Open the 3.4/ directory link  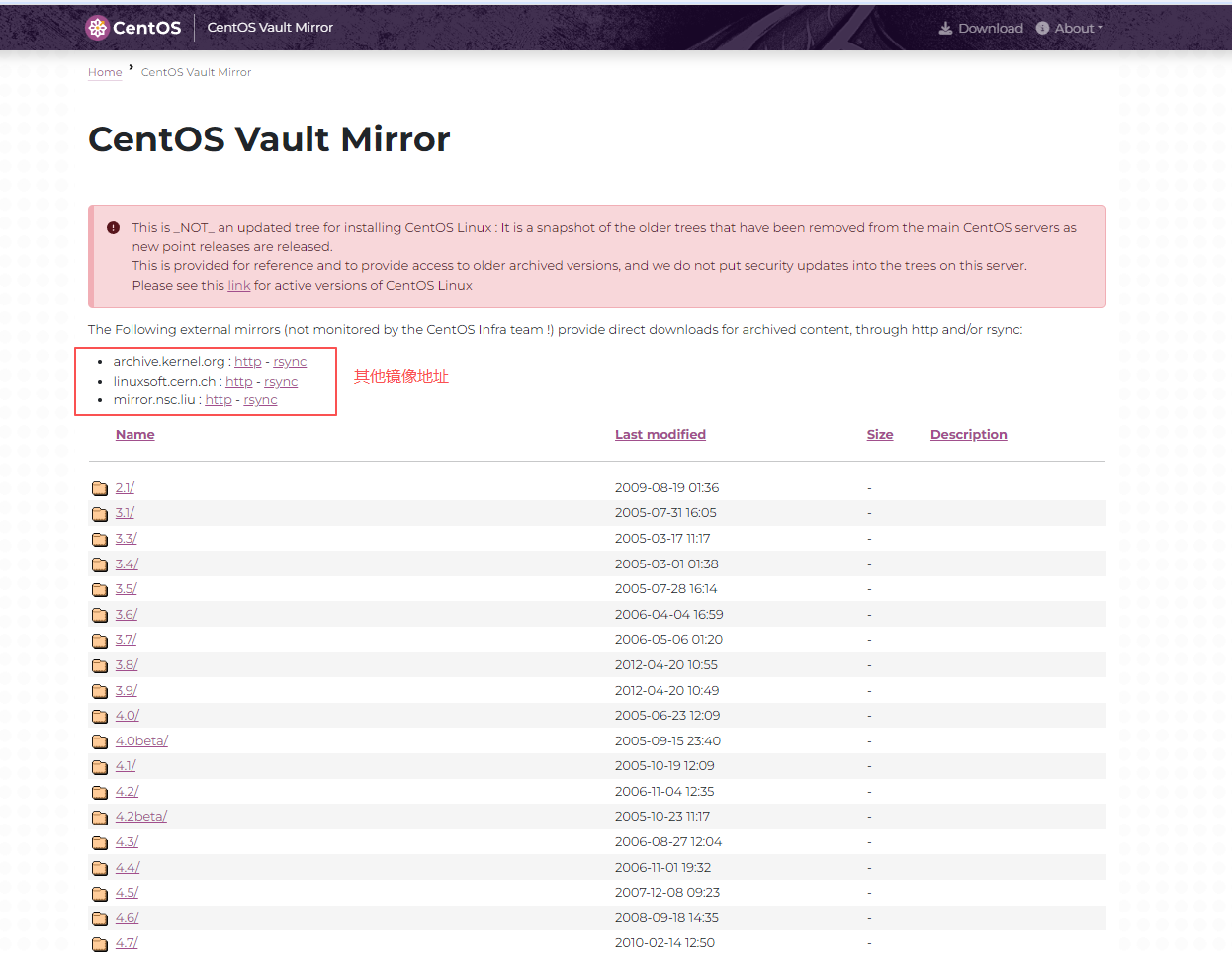(127, 564)
